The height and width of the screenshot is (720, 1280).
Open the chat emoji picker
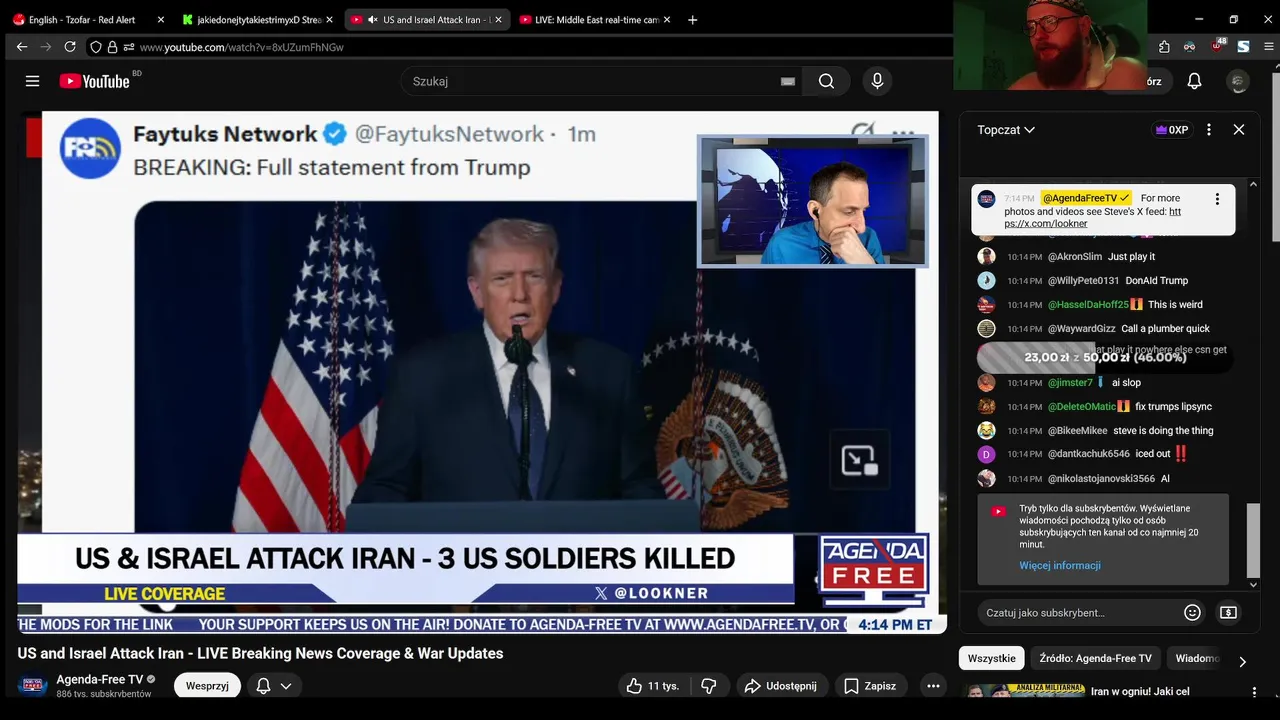[1192, 612]
